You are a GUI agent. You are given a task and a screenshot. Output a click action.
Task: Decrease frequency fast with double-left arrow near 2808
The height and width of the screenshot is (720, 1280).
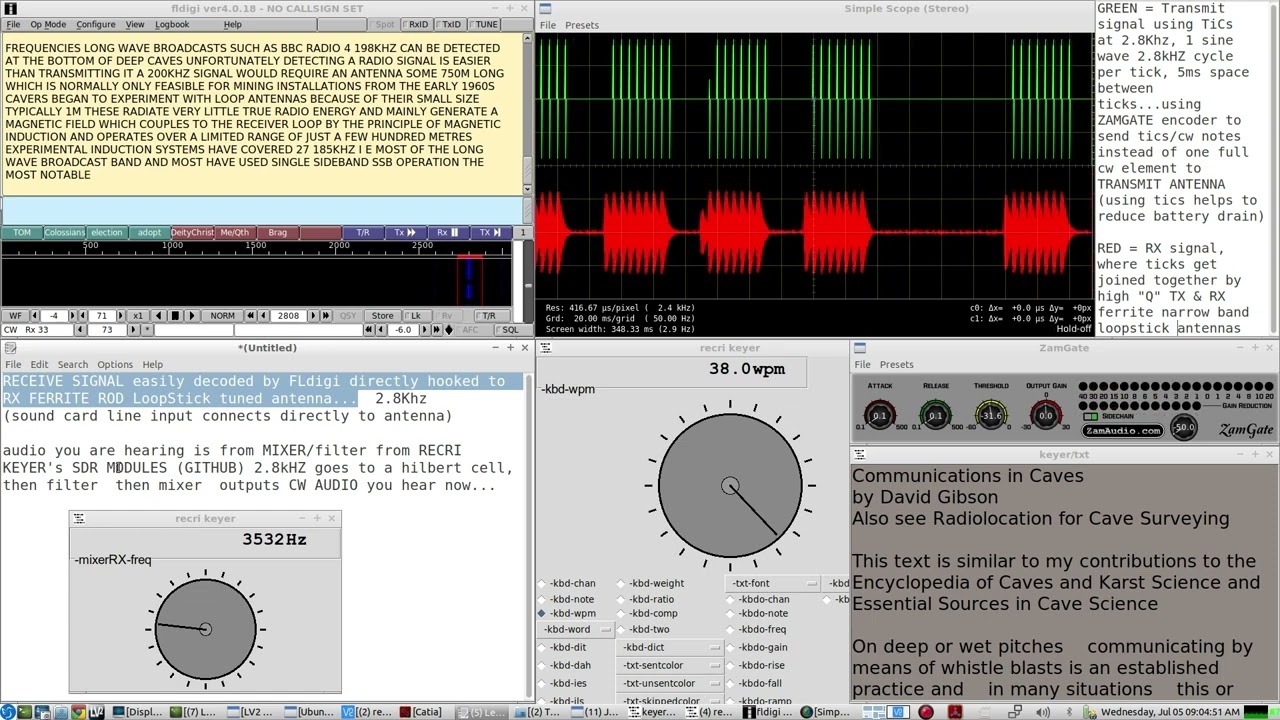point(250,316)
